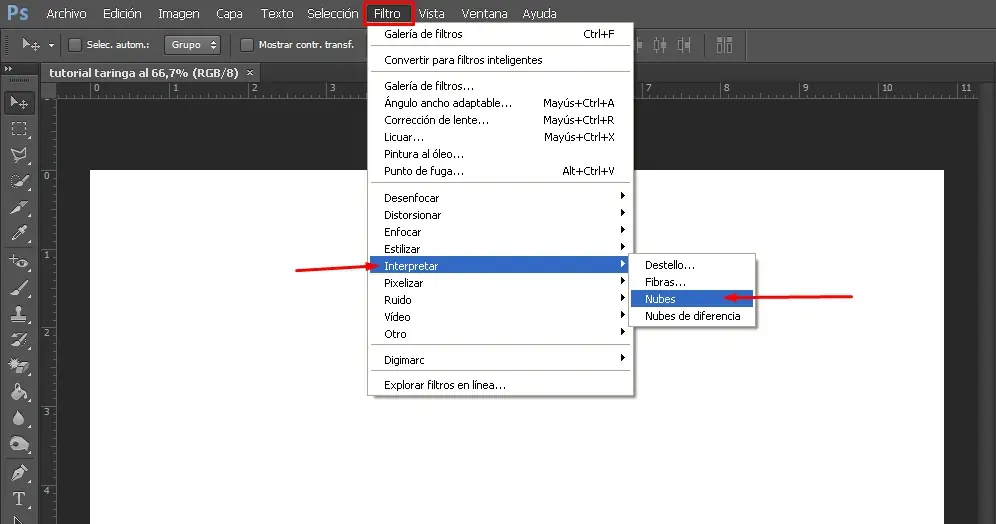
Task: Open the Archivo menu
Action: point(66,13)
